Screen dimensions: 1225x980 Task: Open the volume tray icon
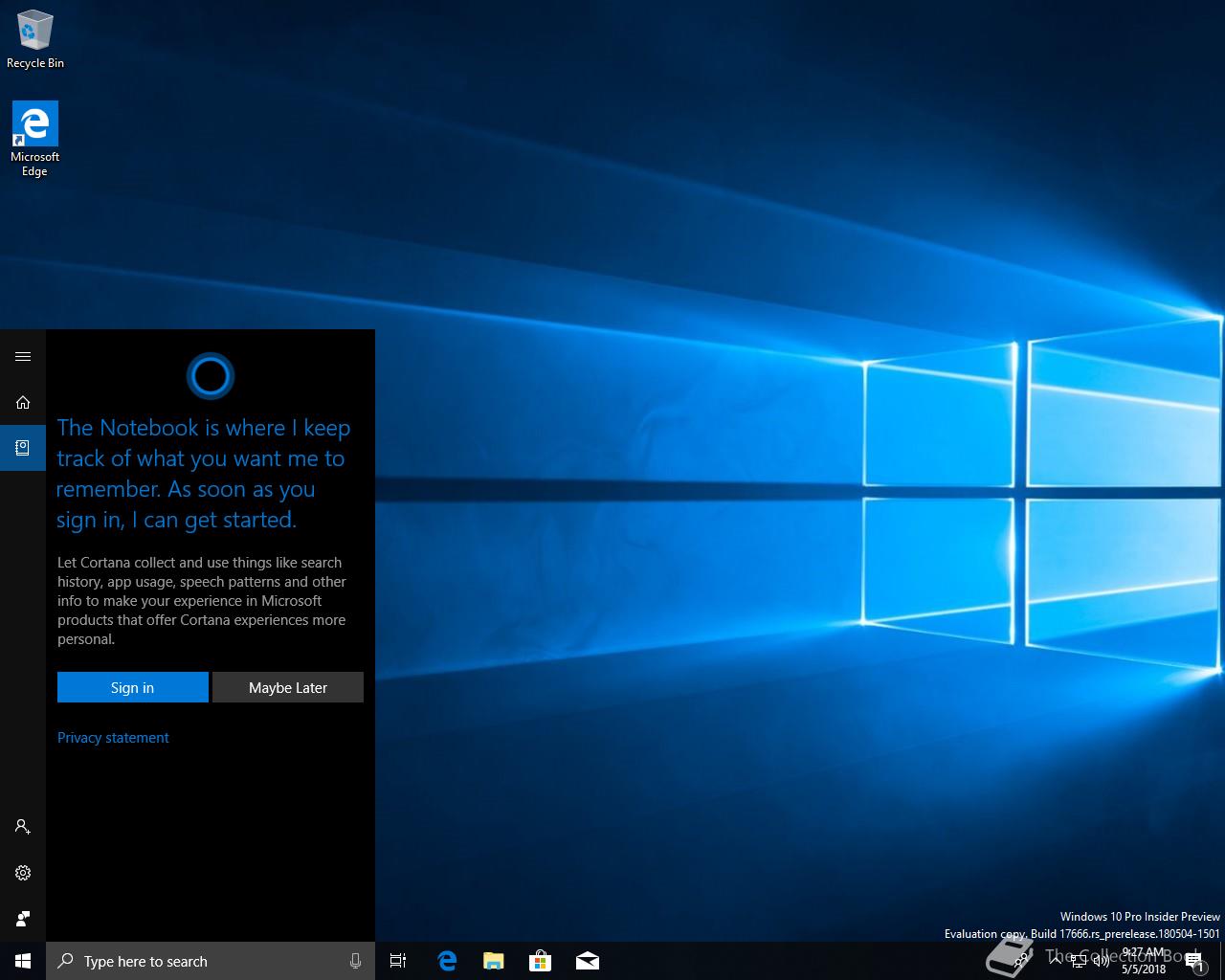coord(1102,961)
